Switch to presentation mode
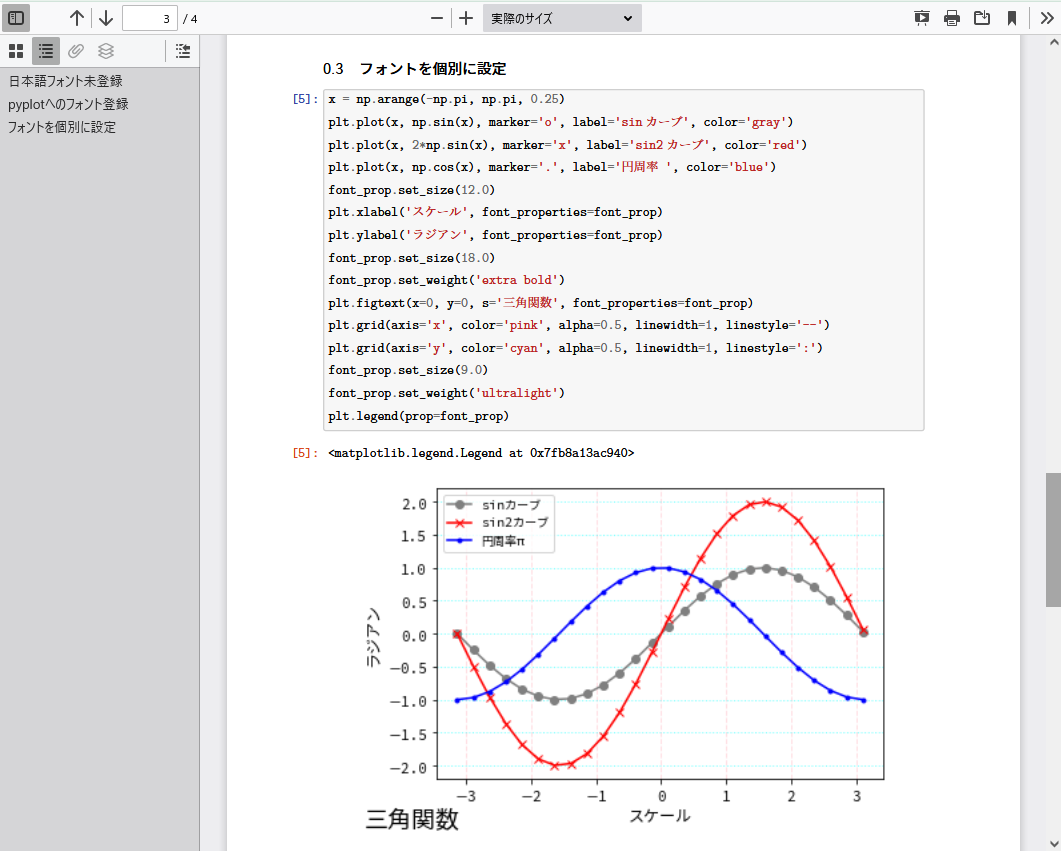 pyautogui.click(x=921, y=17)
